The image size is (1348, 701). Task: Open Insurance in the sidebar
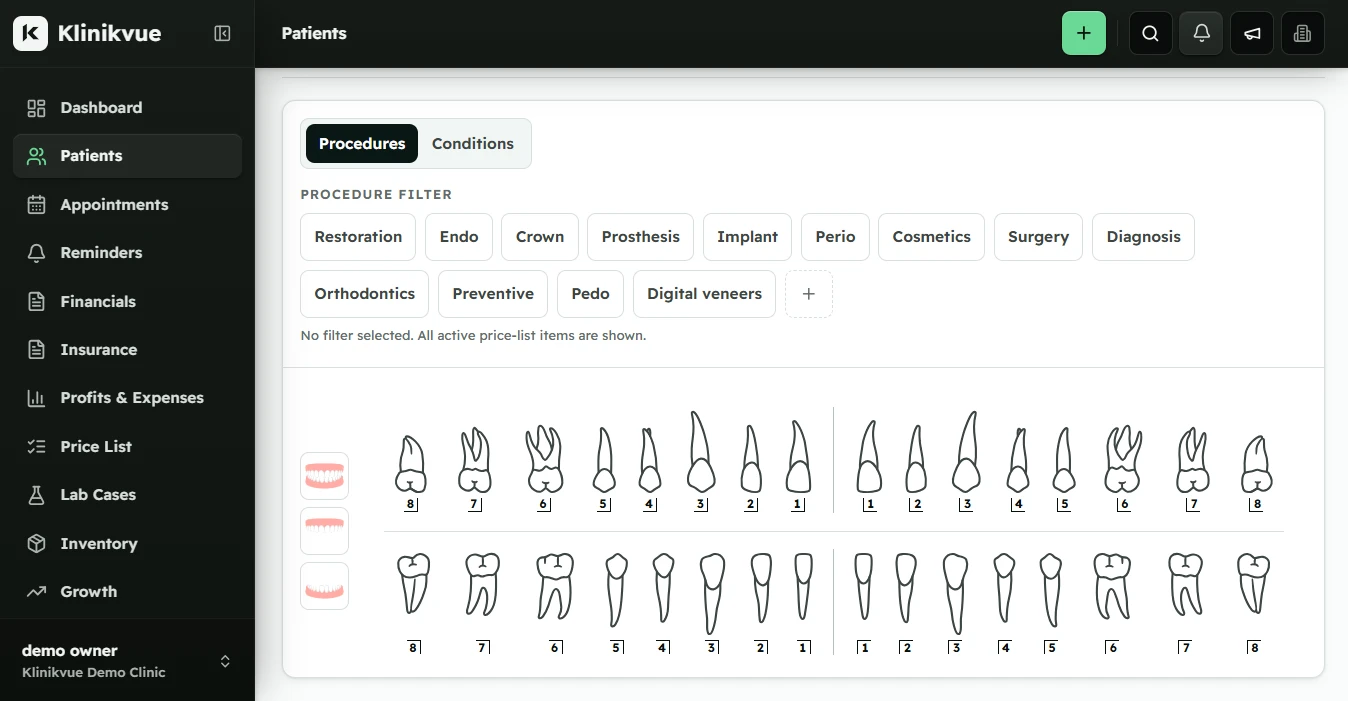pyautogui.click(x=127, y=350)
